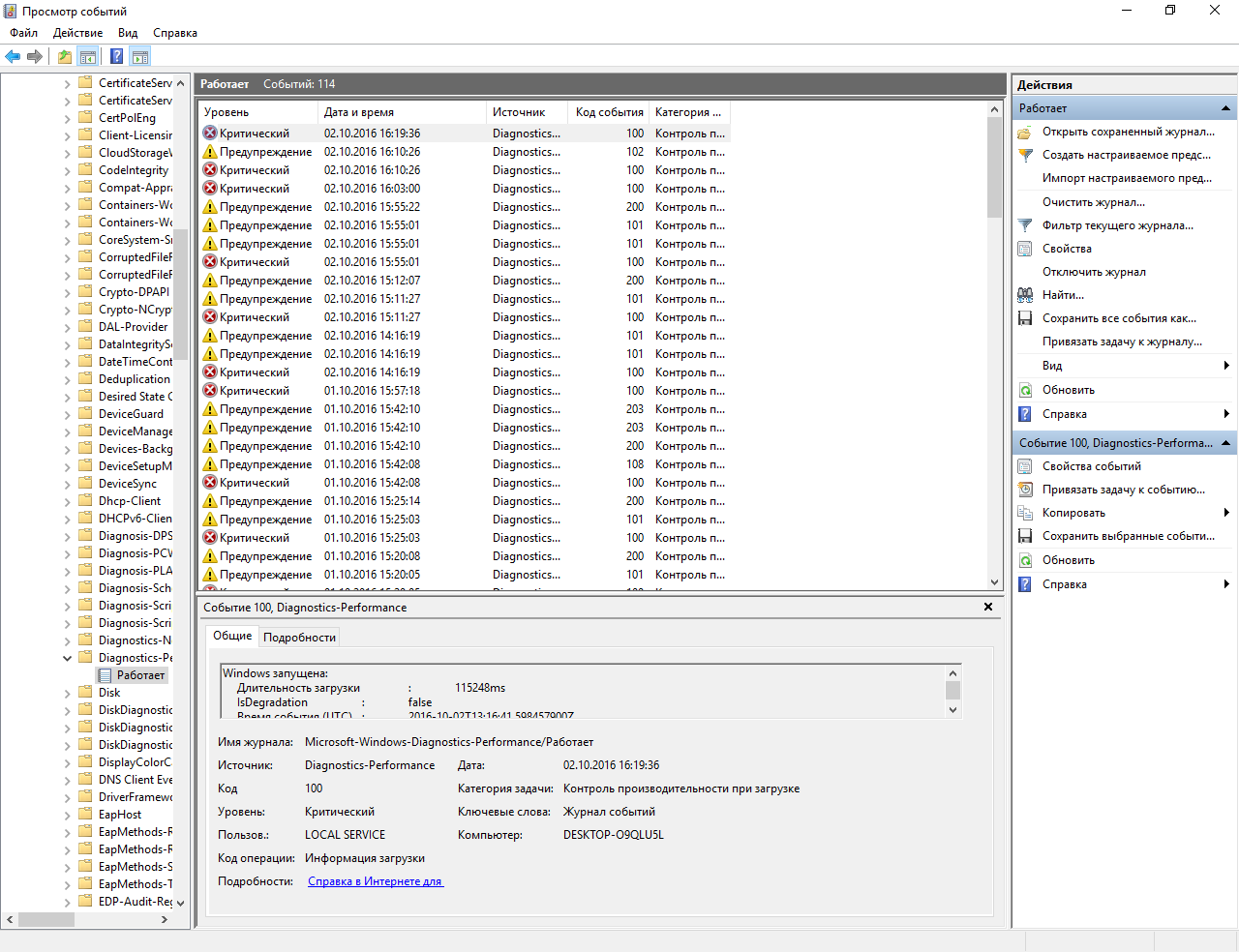This screenshot has height=952, width=1239.
Task: Select the 'Dhcp-Client' tree item
Action: pyautogui.click(x=130, y=501)
